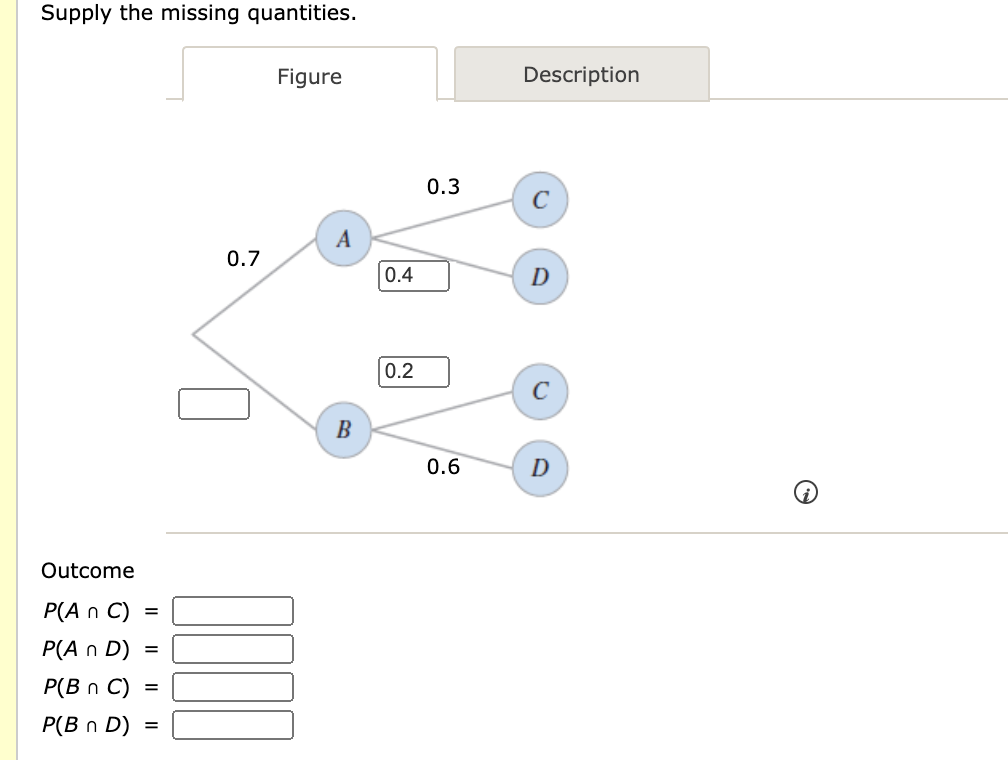Switch to the Figure tab
The image size is (1008, 760).
click(x=309, y=76)
